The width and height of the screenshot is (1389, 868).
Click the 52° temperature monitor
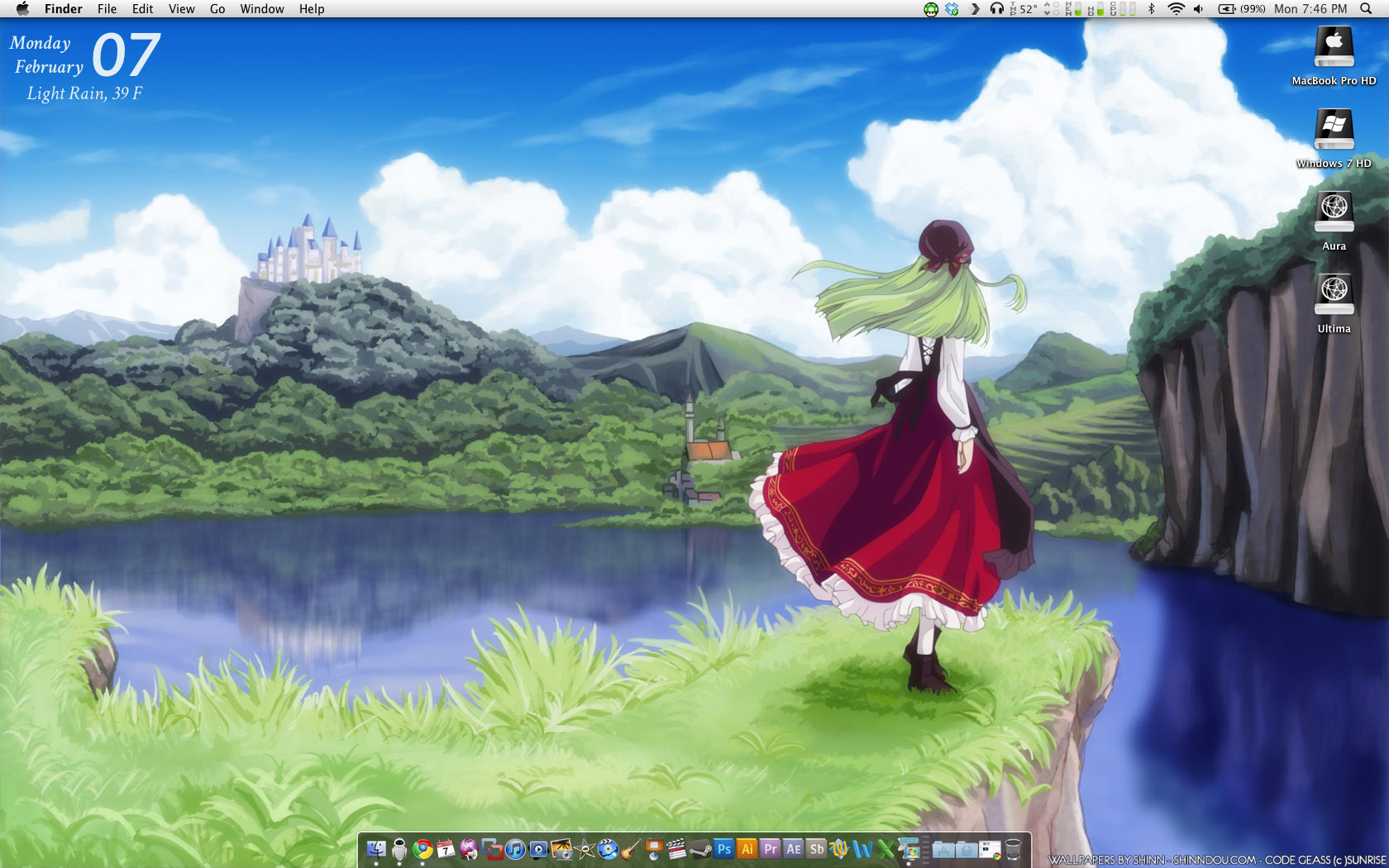pos(1024,9)
